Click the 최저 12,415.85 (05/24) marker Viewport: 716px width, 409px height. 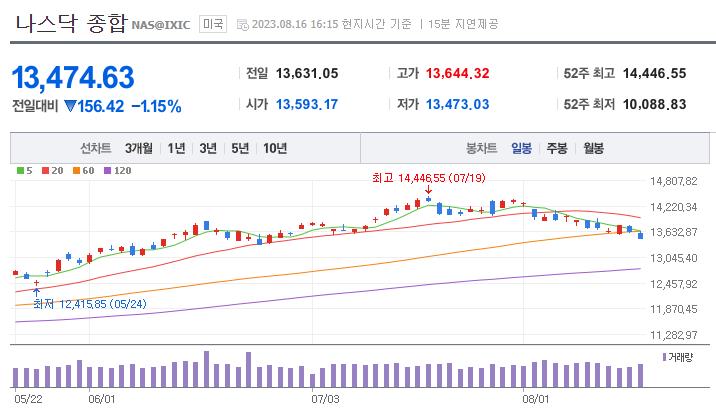[x=90, y=304]
